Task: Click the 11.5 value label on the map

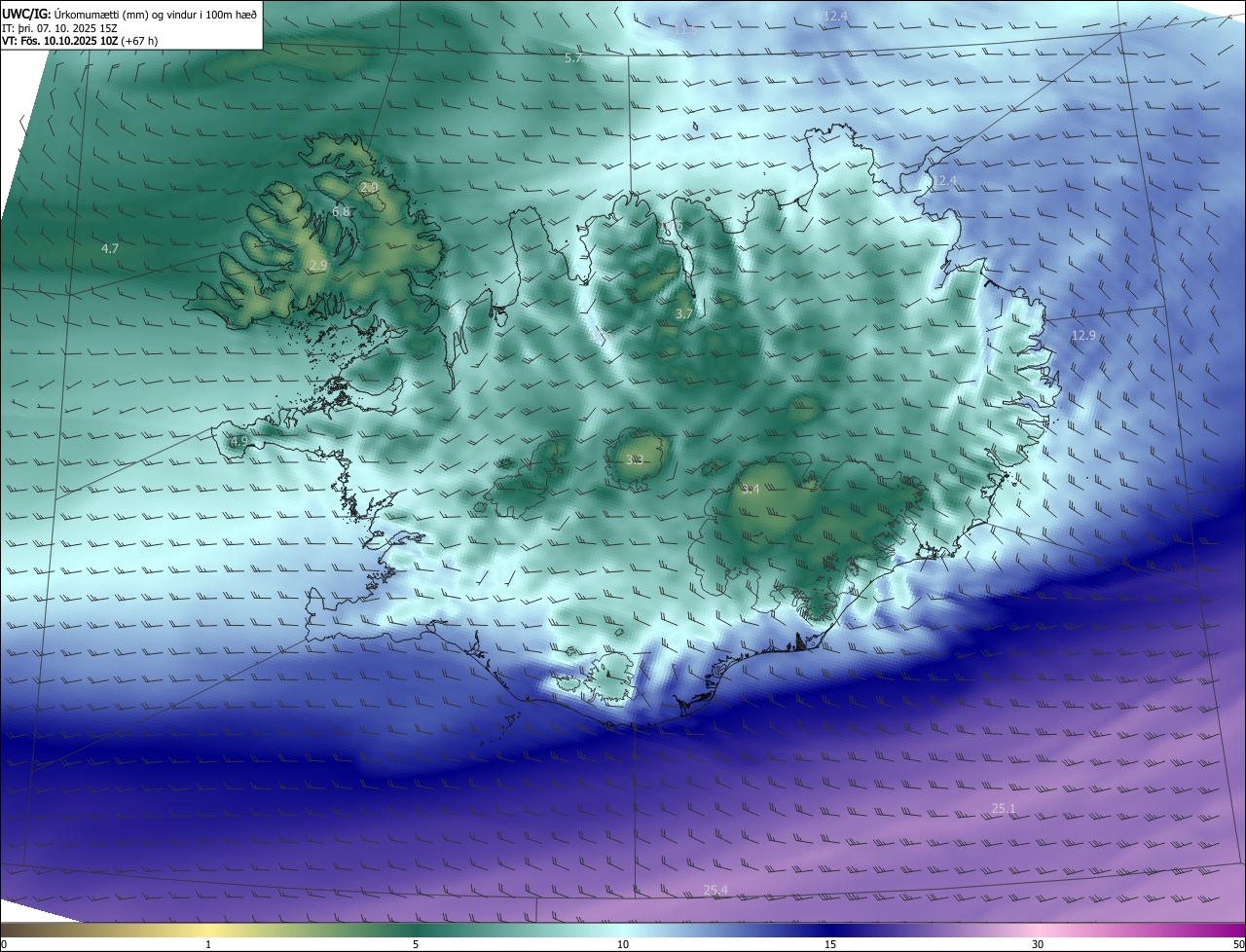Action: pos(684,30)
